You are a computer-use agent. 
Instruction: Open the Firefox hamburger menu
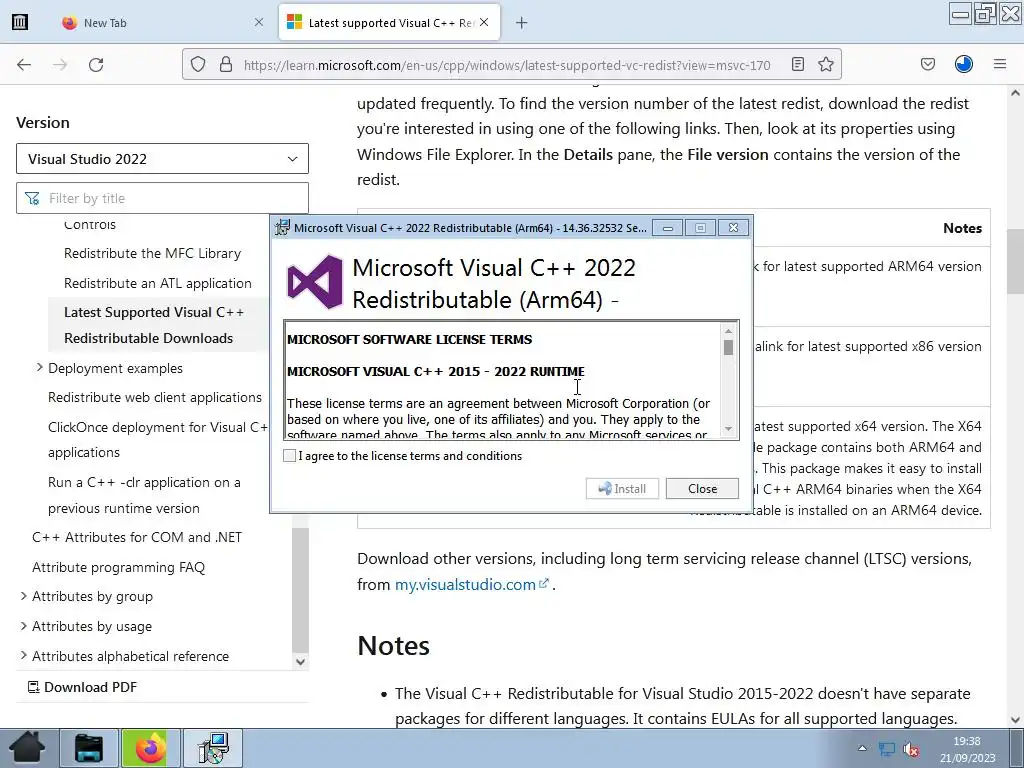(x=1000, y=64)
